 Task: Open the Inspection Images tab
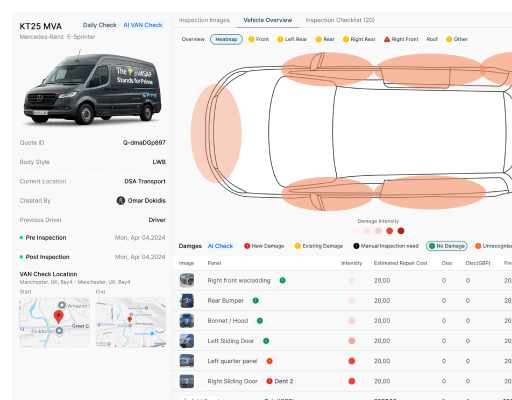pos(204,20)
